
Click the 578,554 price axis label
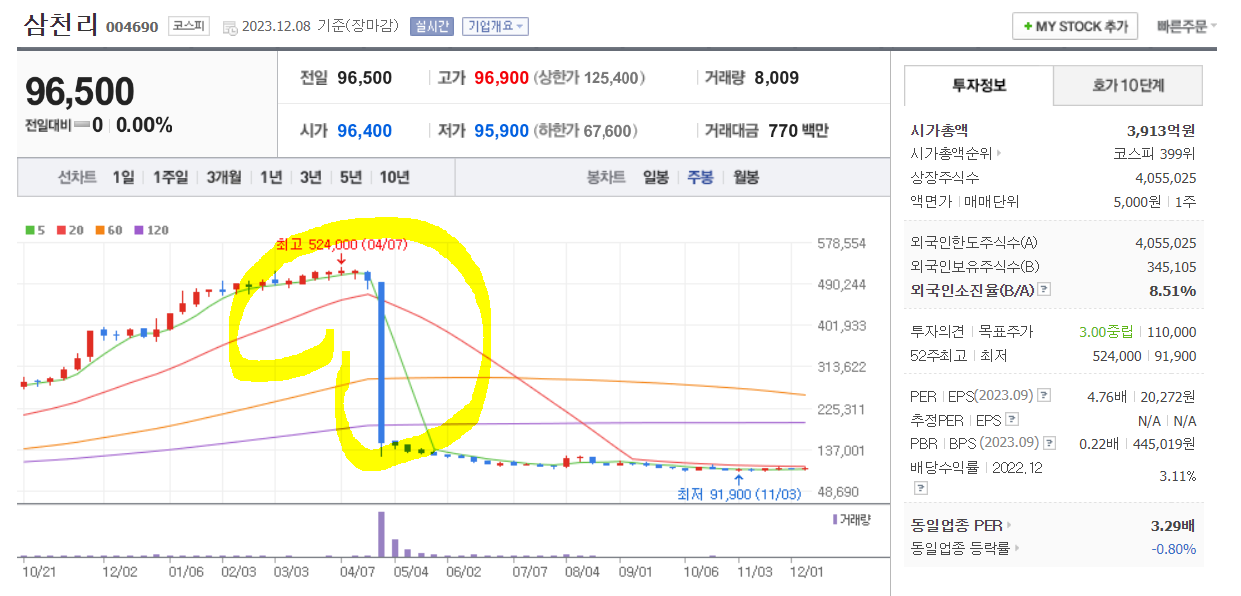(x=841, y=243)
